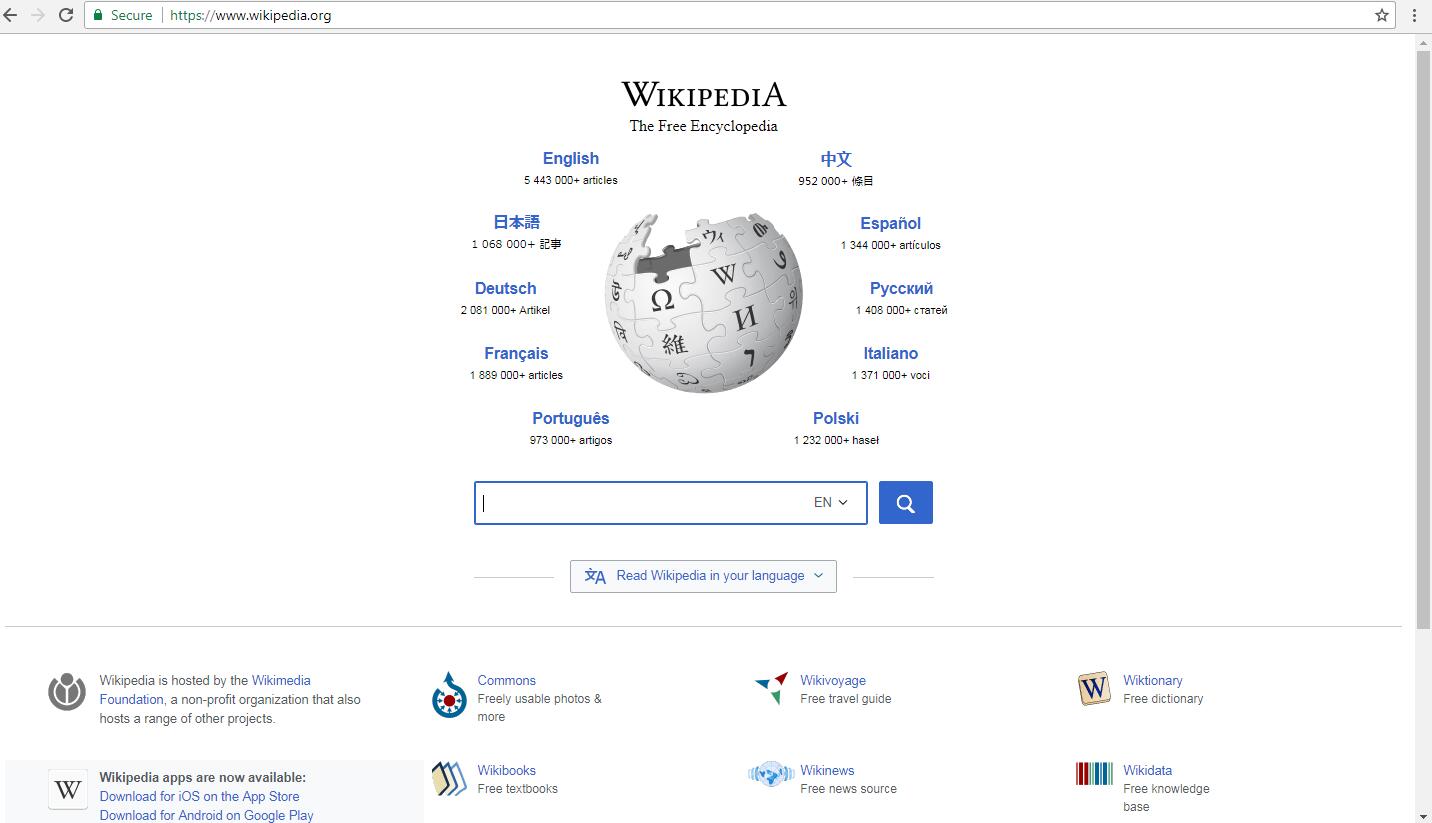Open the Português Wikipedia link
Image resolution: width=1432 pixels, height=823 pixels.
(x=571, y=418)
